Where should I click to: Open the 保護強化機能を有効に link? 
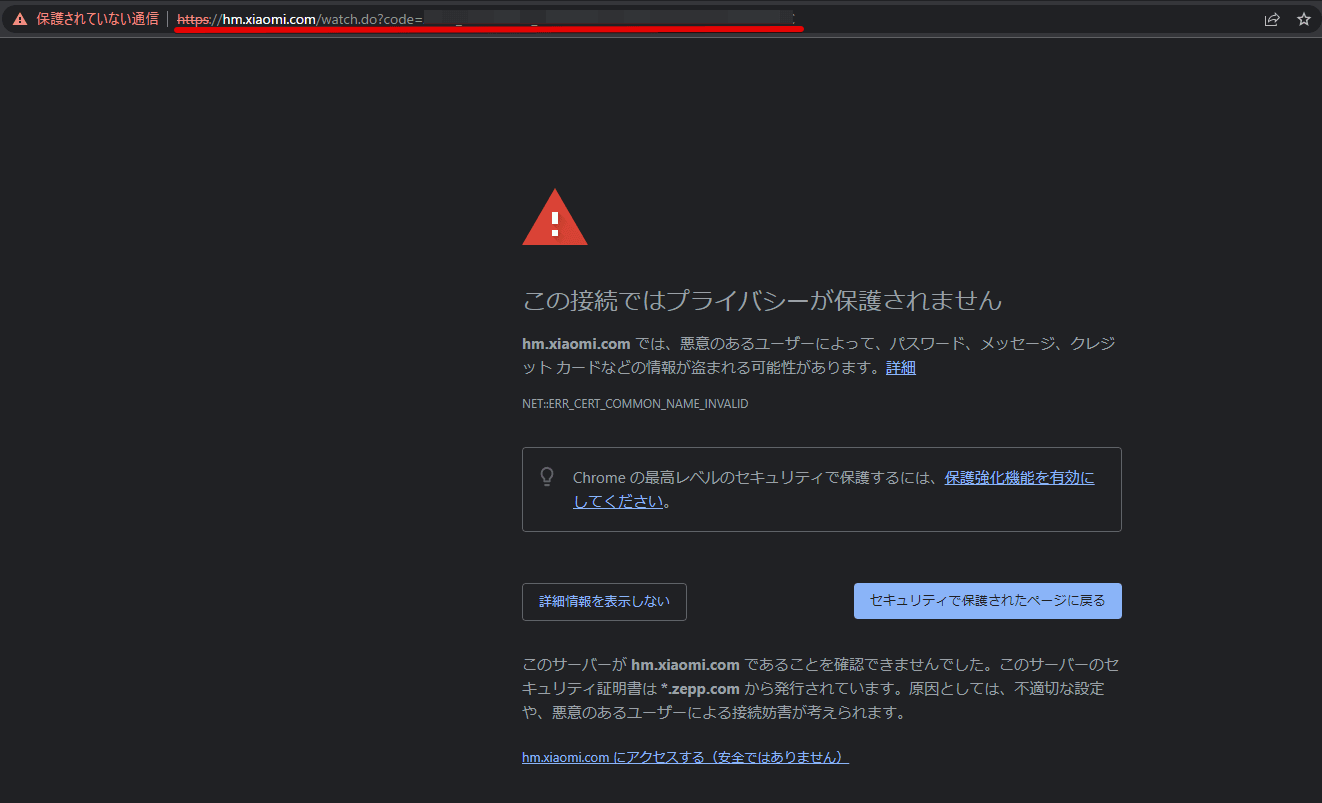coord(1019,478)
